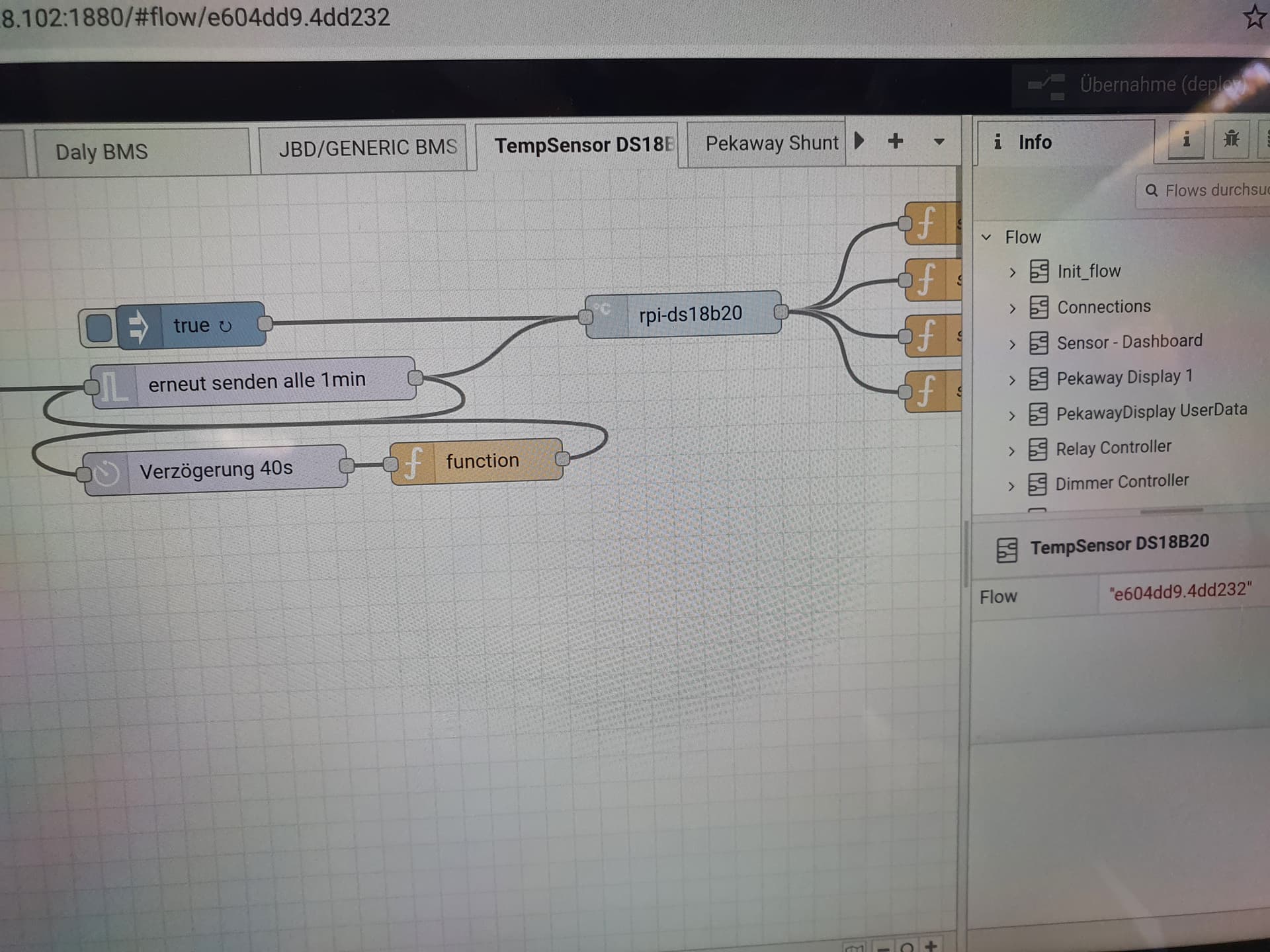
Task: Click the topmost orange function node at right
Action: point(933,223)
